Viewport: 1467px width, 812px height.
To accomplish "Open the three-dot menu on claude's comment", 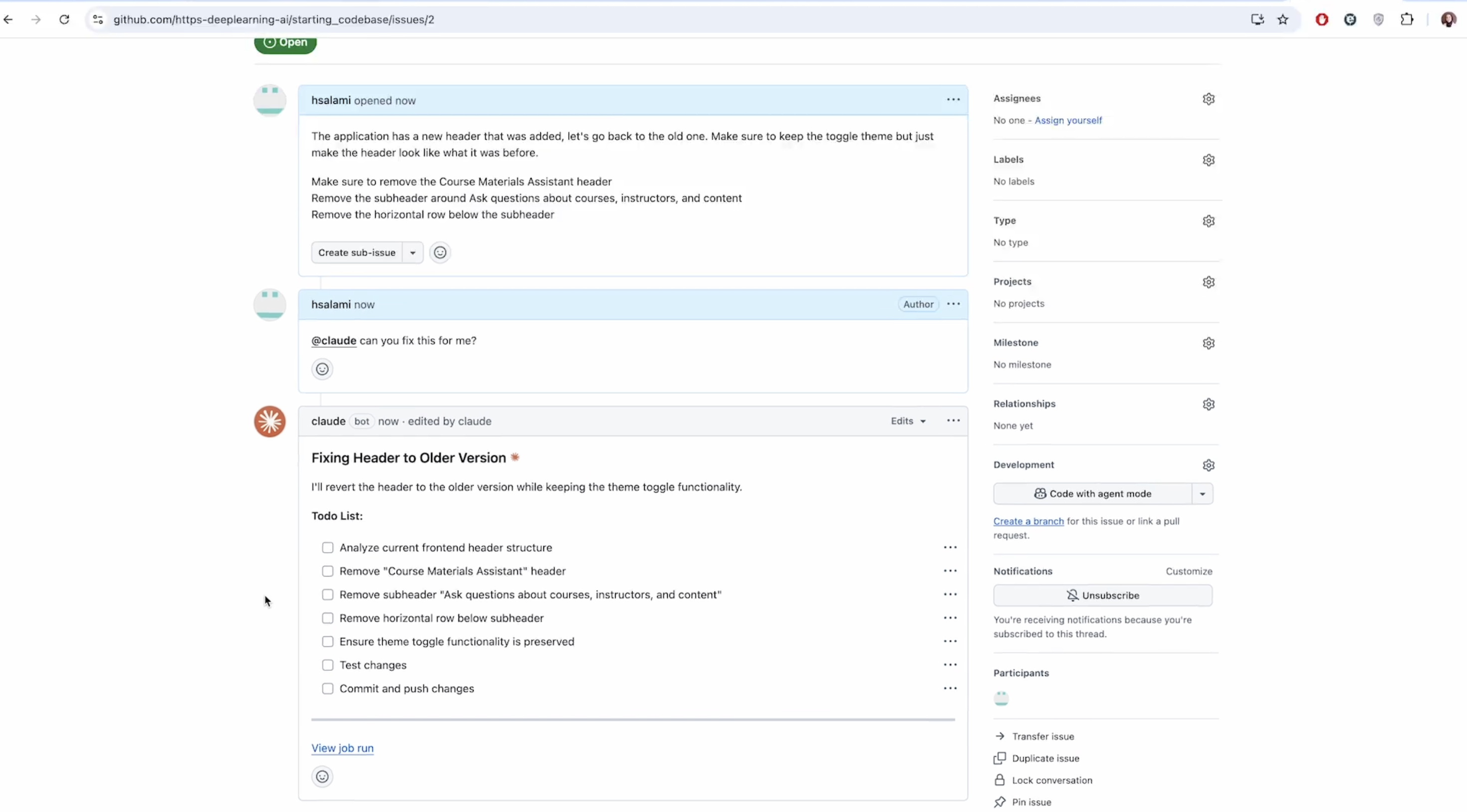I will click(954, 421).
